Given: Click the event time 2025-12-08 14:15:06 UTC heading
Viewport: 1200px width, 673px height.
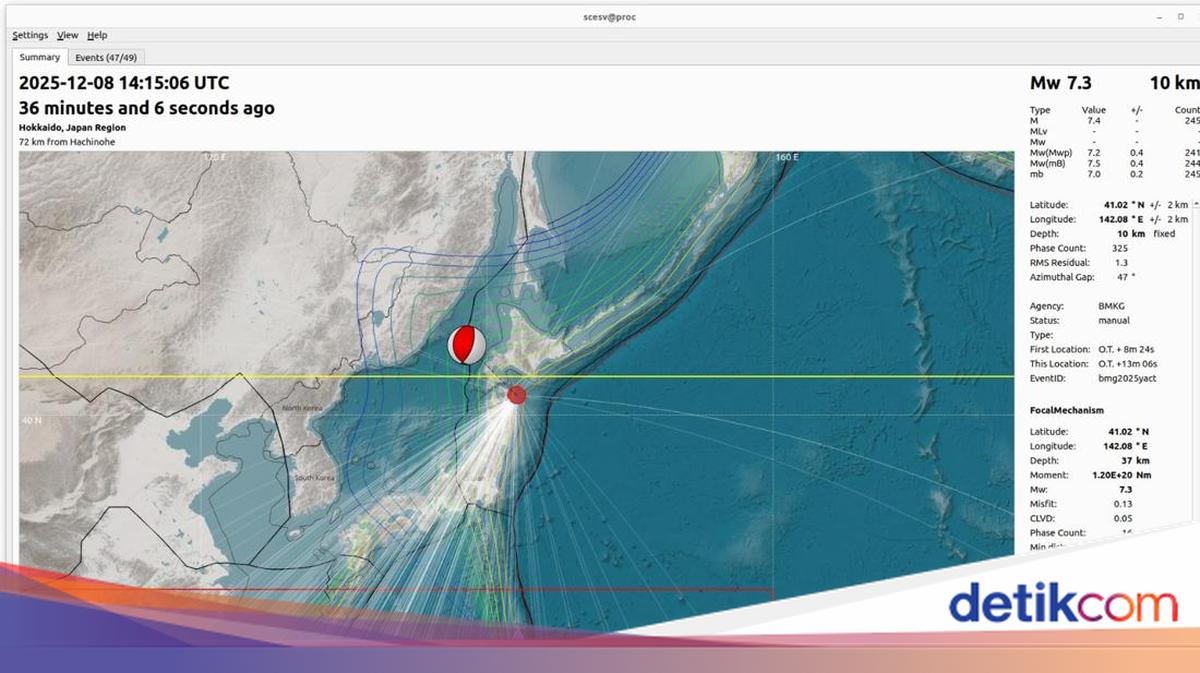Looking at the screenshot, I should click(x=123, y=83).
